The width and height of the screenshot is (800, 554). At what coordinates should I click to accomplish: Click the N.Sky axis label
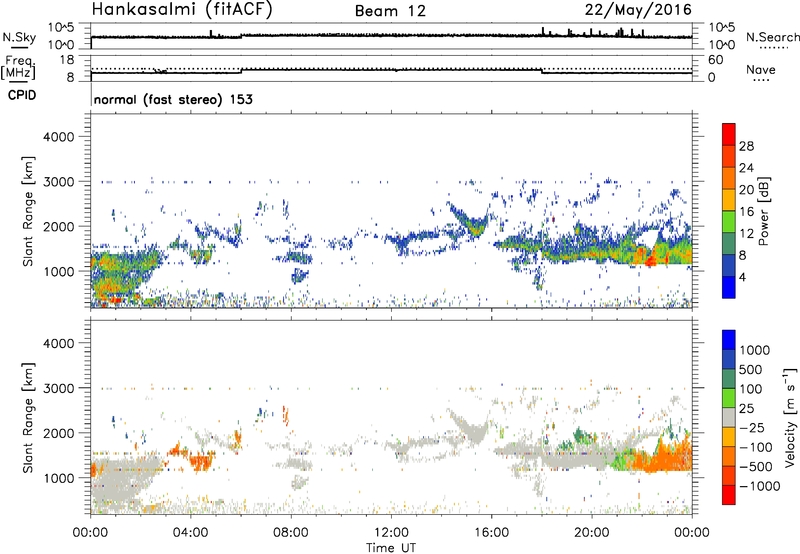tap(19, 37)
